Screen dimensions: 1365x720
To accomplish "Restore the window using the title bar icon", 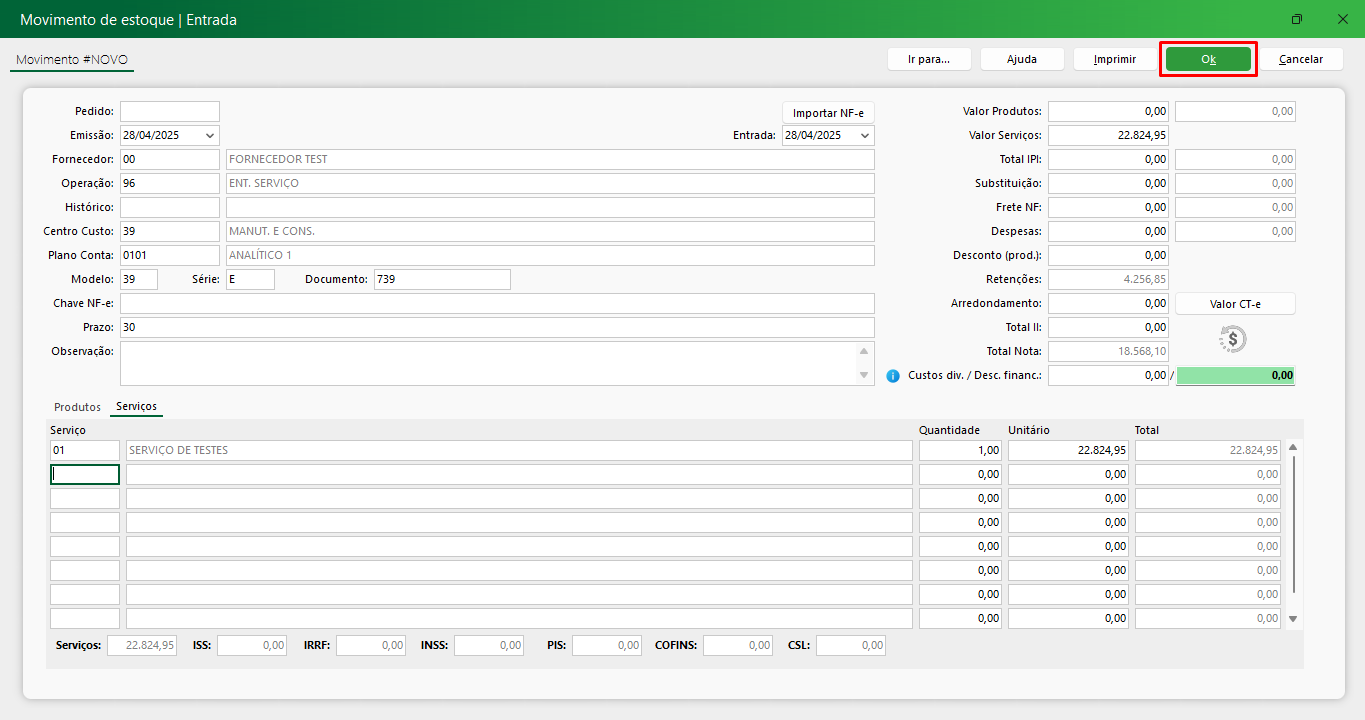I will click(1297, 19).
